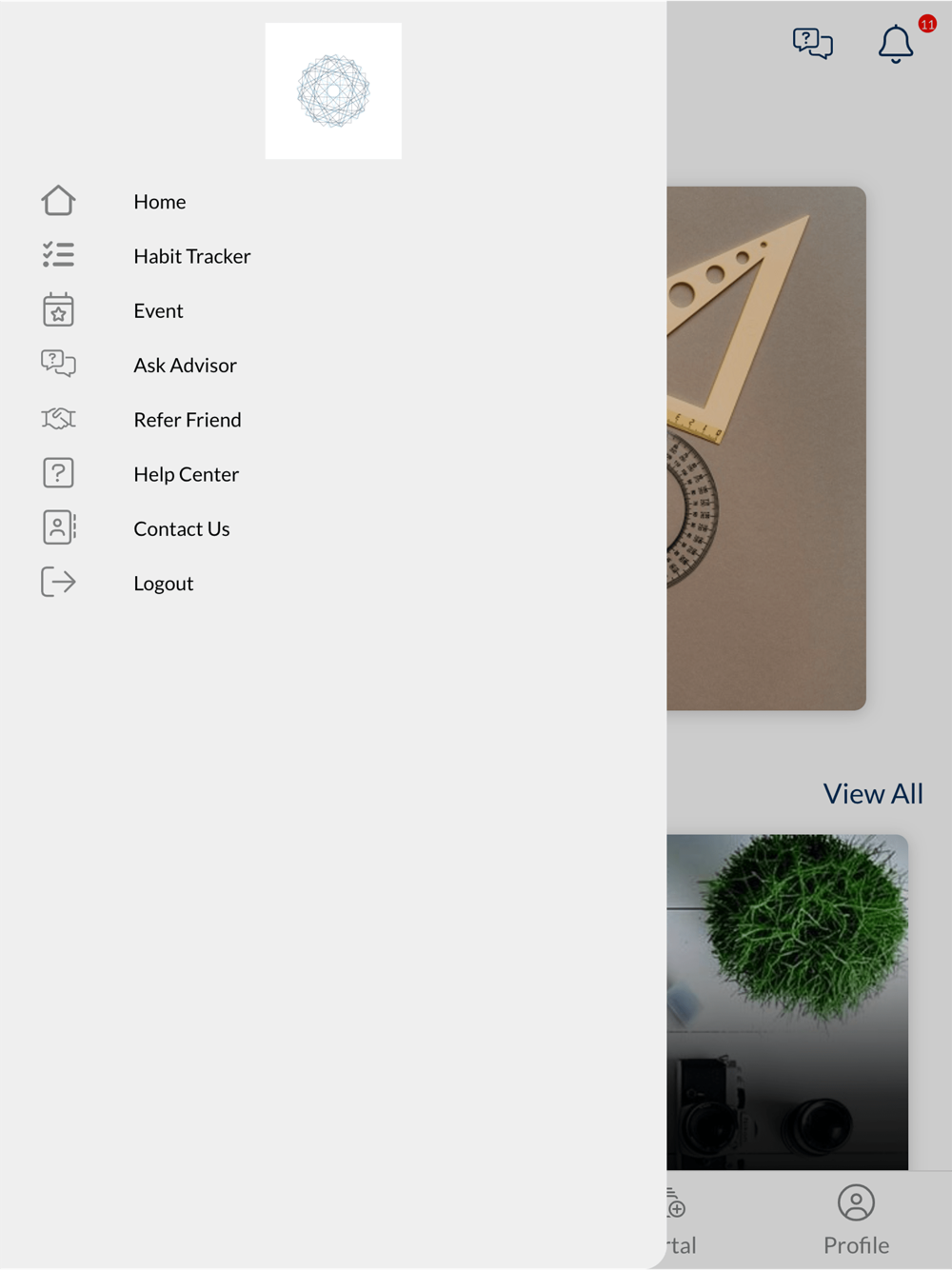Open the Help Center question mark icon

pos(58,473)
